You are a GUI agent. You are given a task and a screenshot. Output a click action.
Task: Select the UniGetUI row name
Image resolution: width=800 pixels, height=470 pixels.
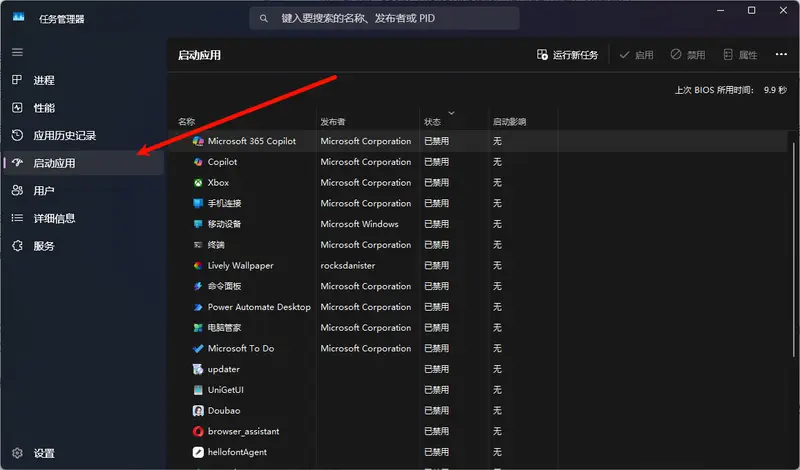(x=226, y=390)
